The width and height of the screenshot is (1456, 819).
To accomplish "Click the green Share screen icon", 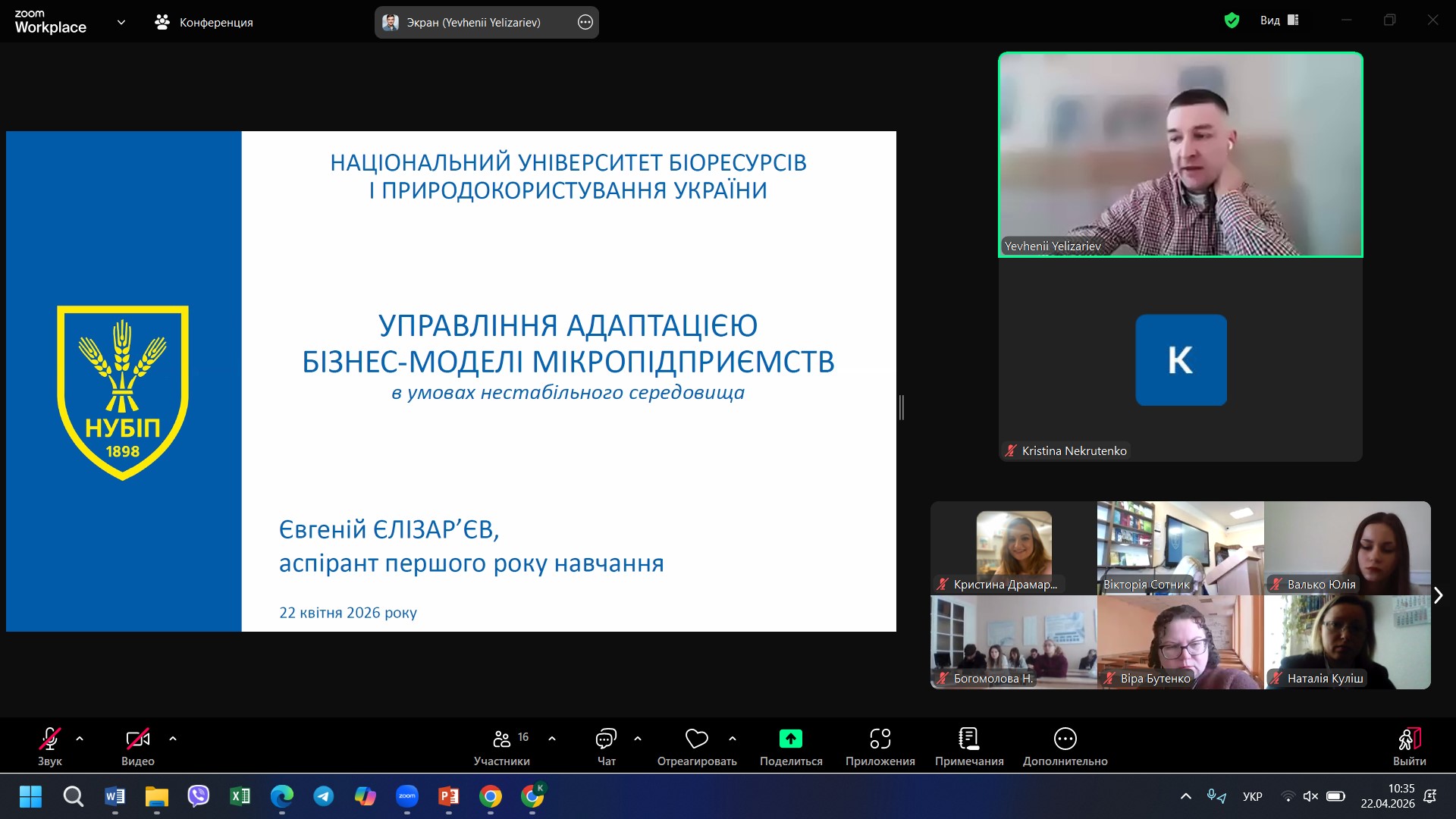I will tap(790, 739).
